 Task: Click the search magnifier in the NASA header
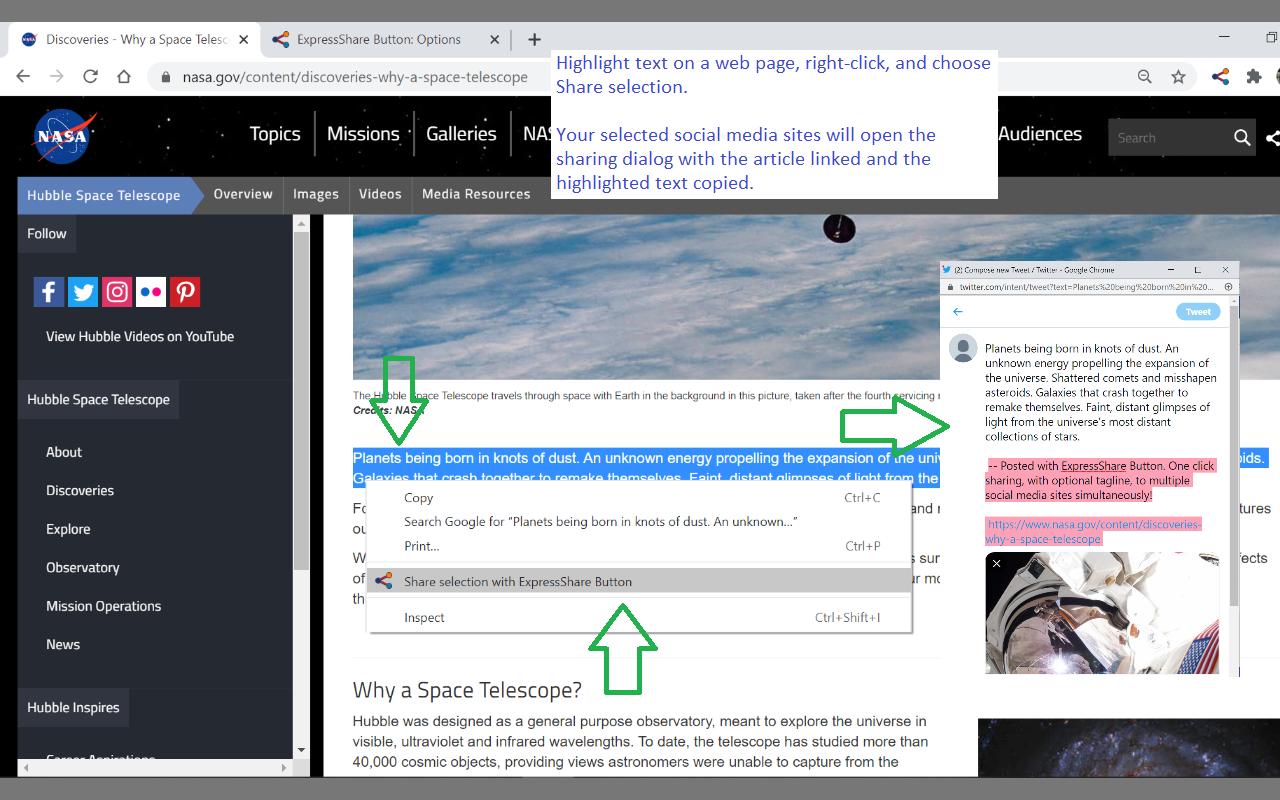pos(1241,137)
